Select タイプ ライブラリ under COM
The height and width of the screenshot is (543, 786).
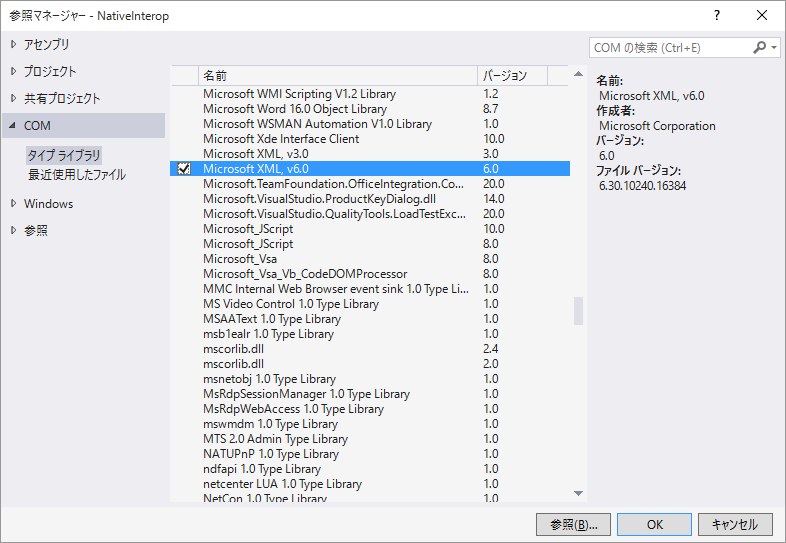64,155
